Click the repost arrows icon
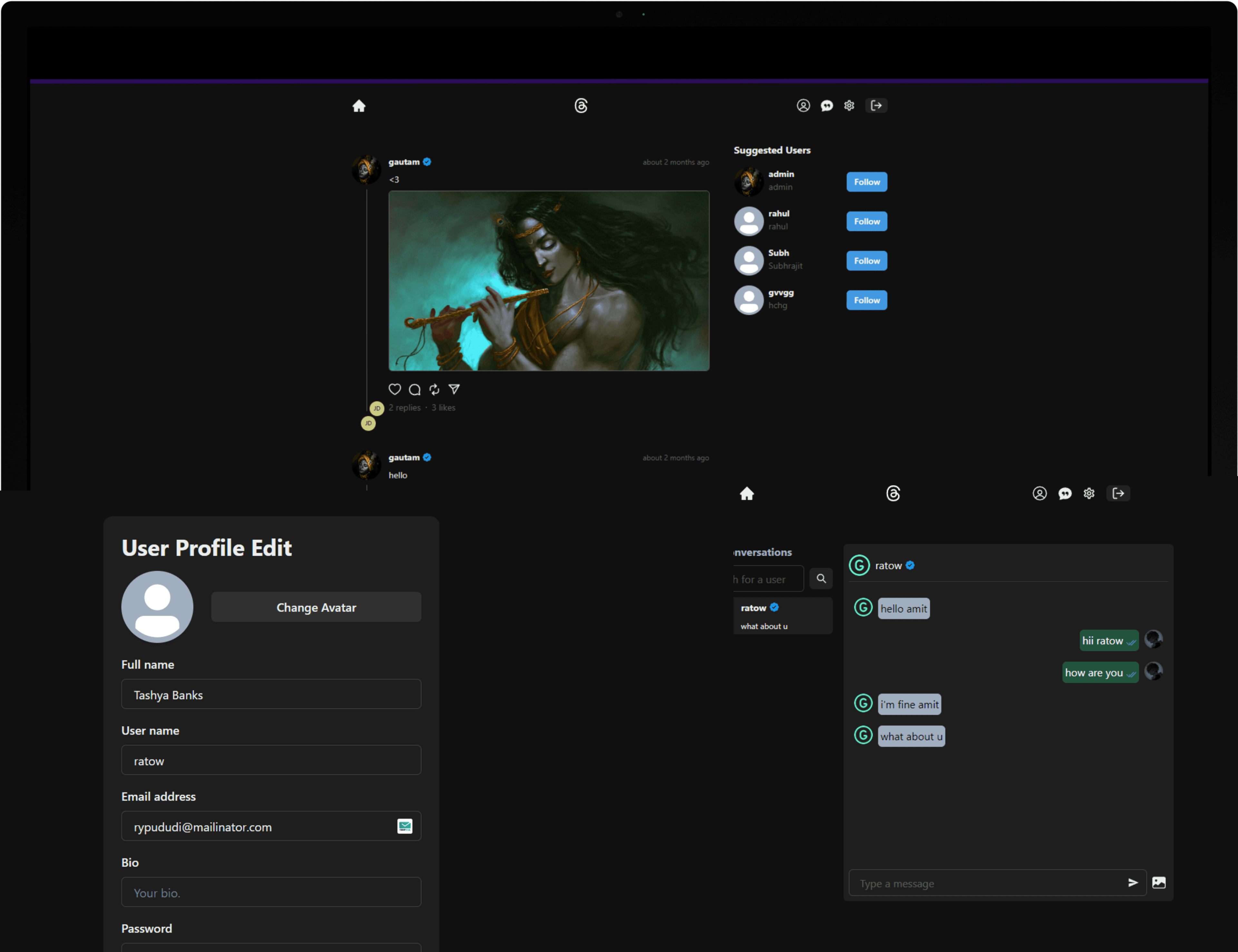Screen dimensions: 1238x952 (x=434, y=389)
